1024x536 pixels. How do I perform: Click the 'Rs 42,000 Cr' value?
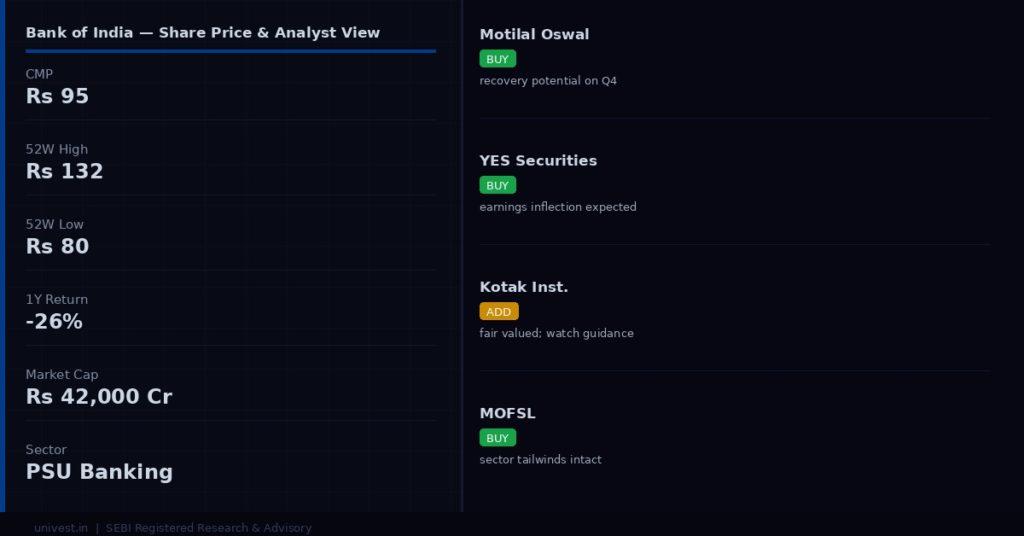(x=99, y=396)
